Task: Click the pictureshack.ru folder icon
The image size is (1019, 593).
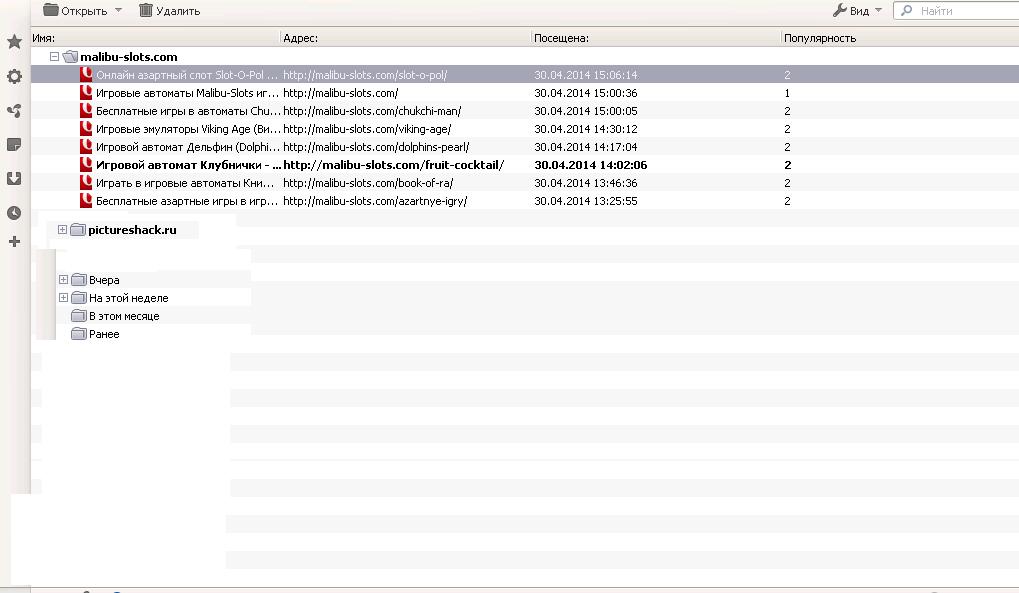Action: 78,230
